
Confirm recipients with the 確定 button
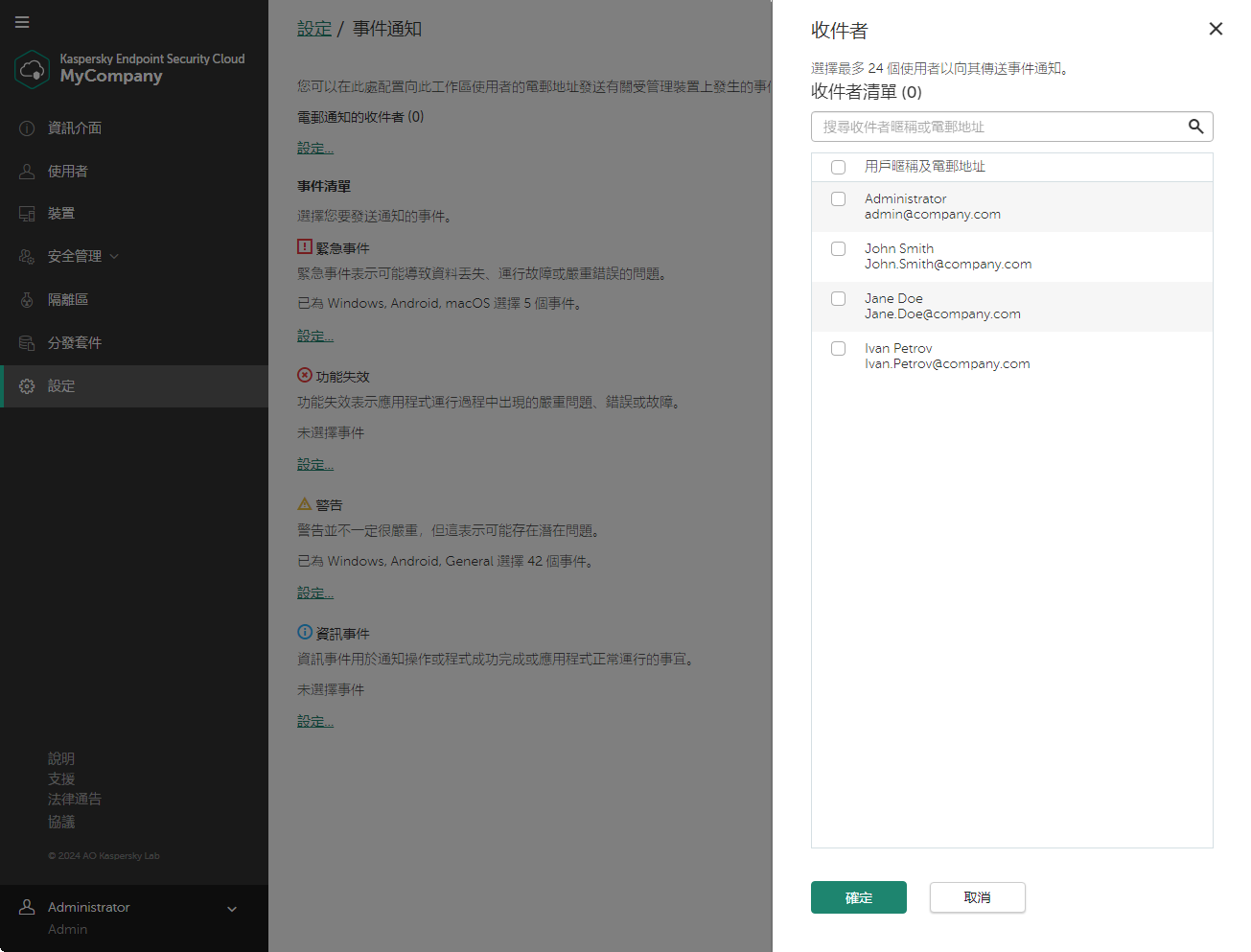pos(858,896)
